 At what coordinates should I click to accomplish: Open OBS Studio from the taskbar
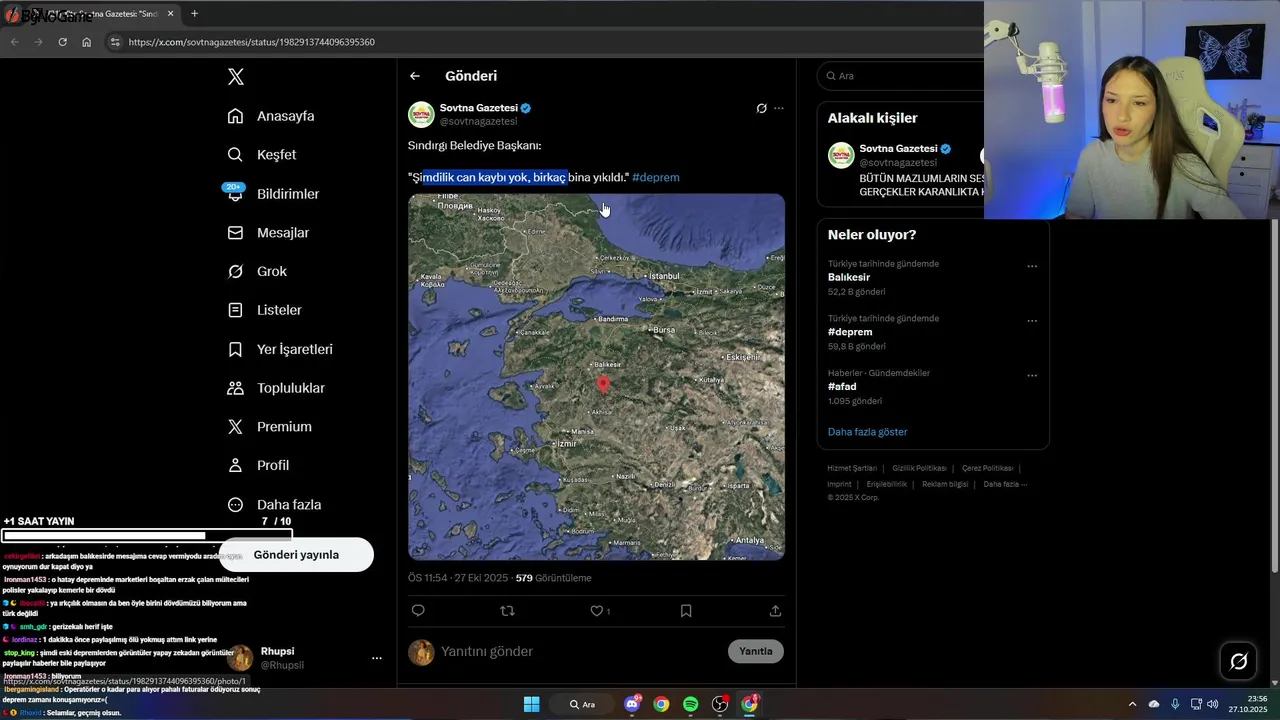pos(719,704)
